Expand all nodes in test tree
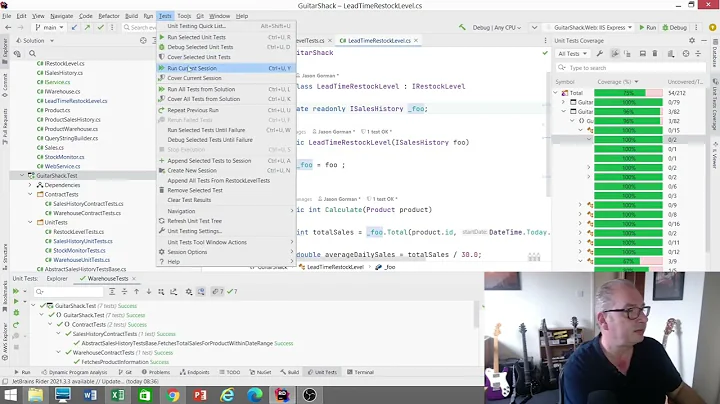The height and width of the screenshot is (404, 720). [112, 292]
